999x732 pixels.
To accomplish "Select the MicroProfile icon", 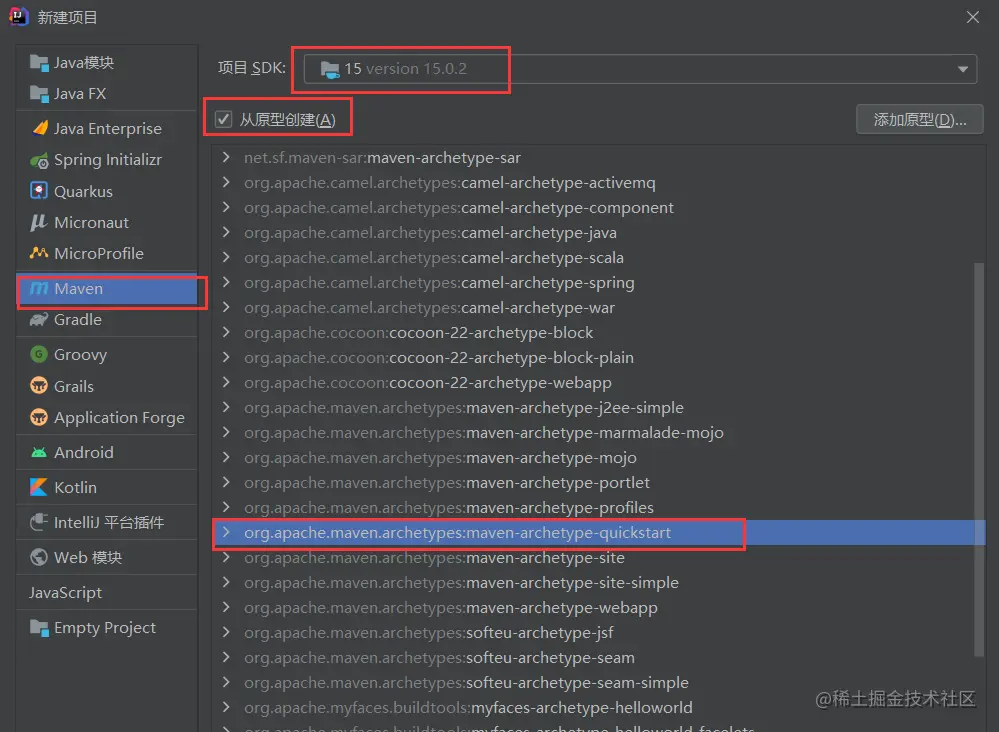I will [39, 253].
